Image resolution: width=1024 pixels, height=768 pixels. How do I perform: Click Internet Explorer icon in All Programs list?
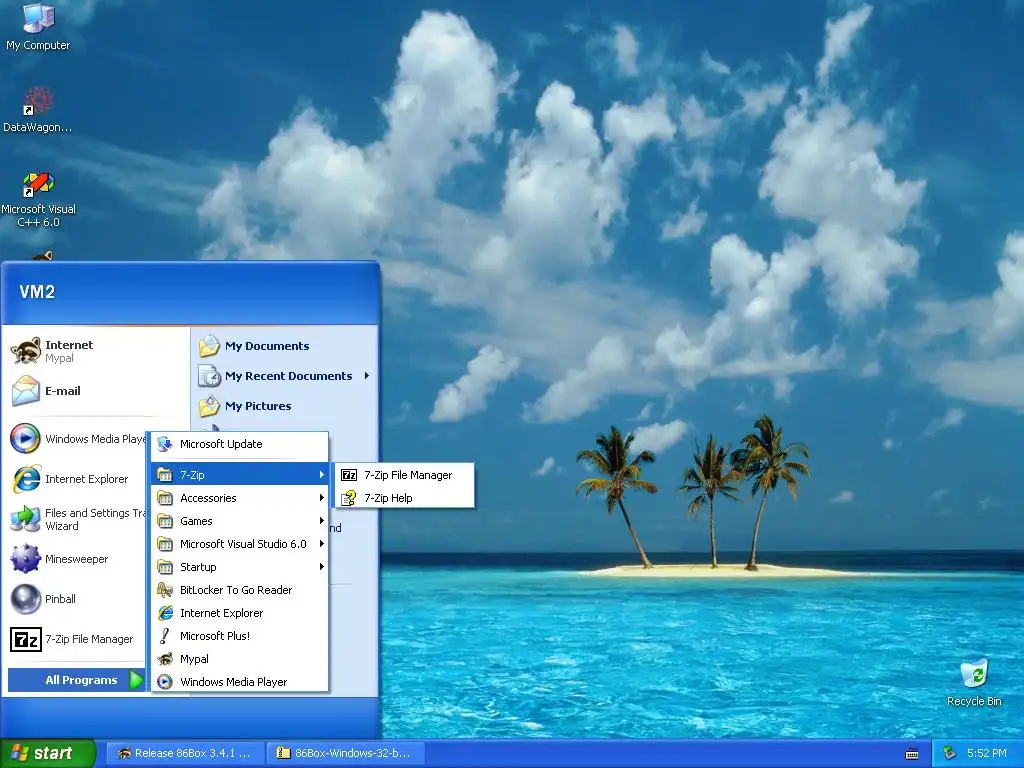(165, 613)
